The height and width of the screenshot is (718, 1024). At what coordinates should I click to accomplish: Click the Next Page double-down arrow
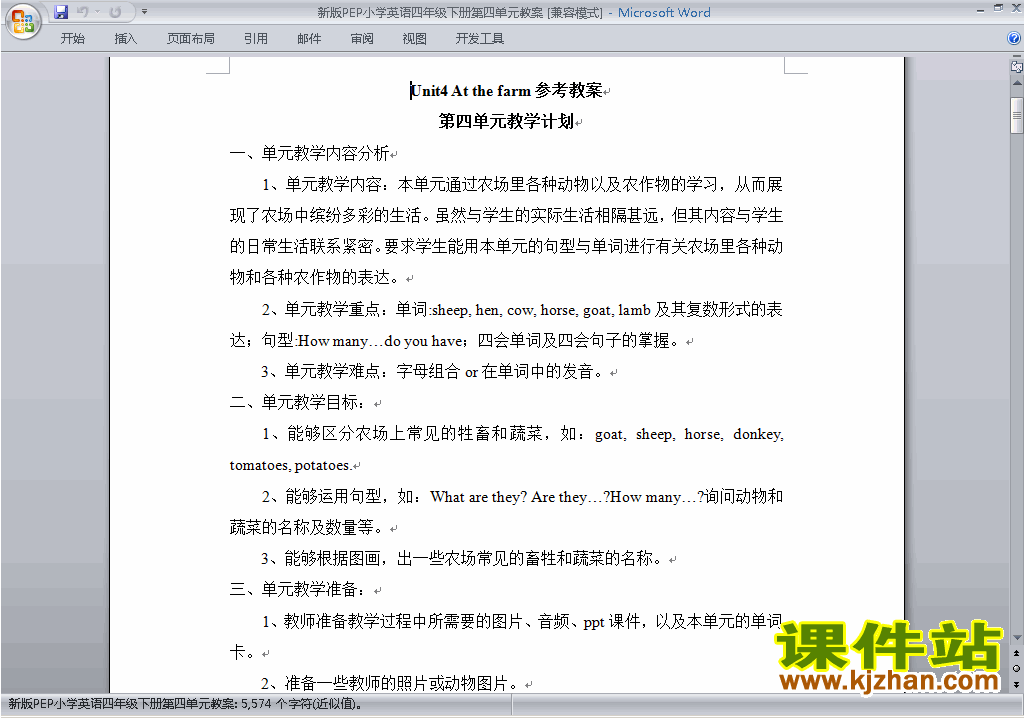coord(1017,684)
